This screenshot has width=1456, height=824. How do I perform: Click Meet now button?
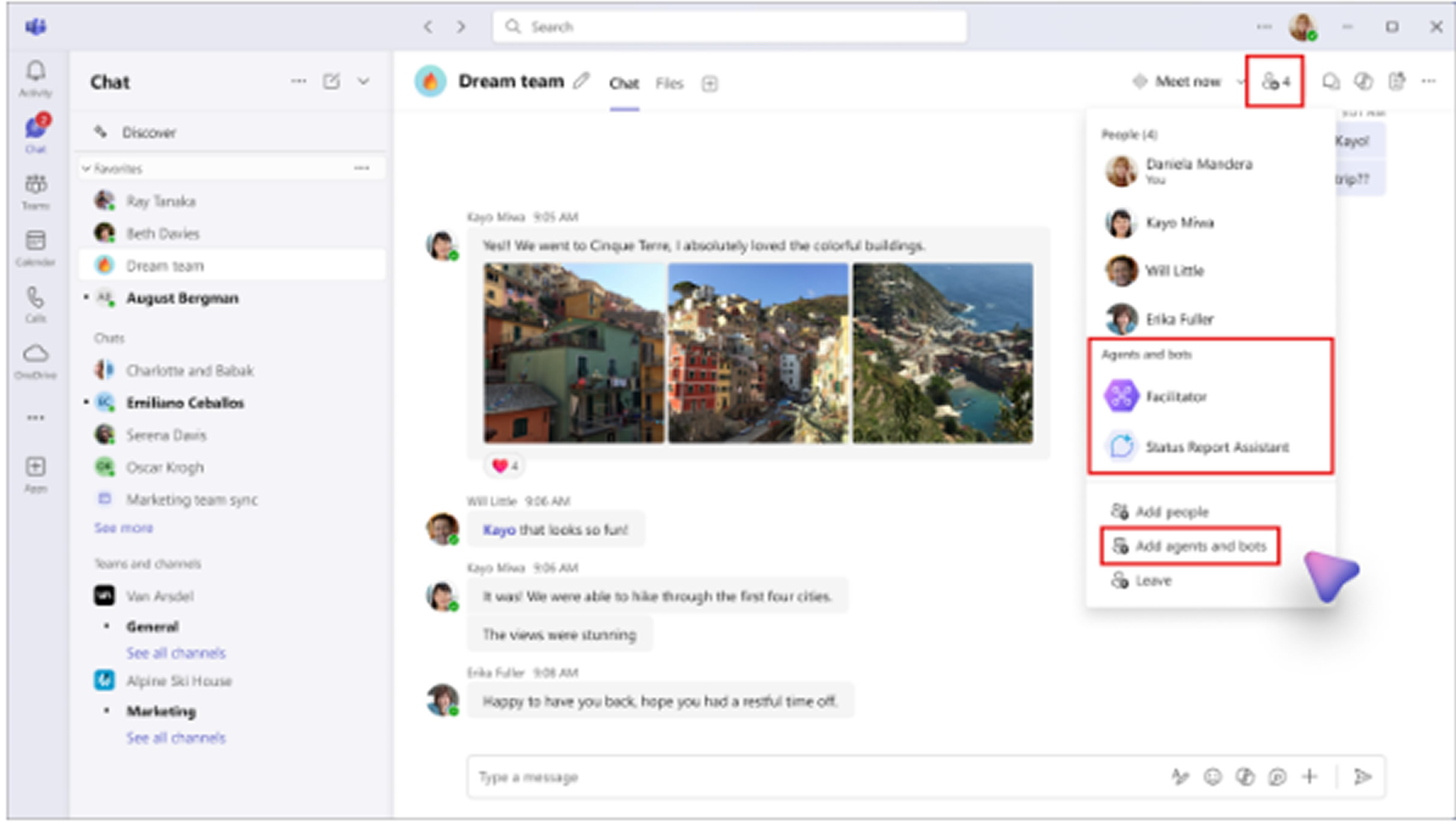[x=1177, y=82]
